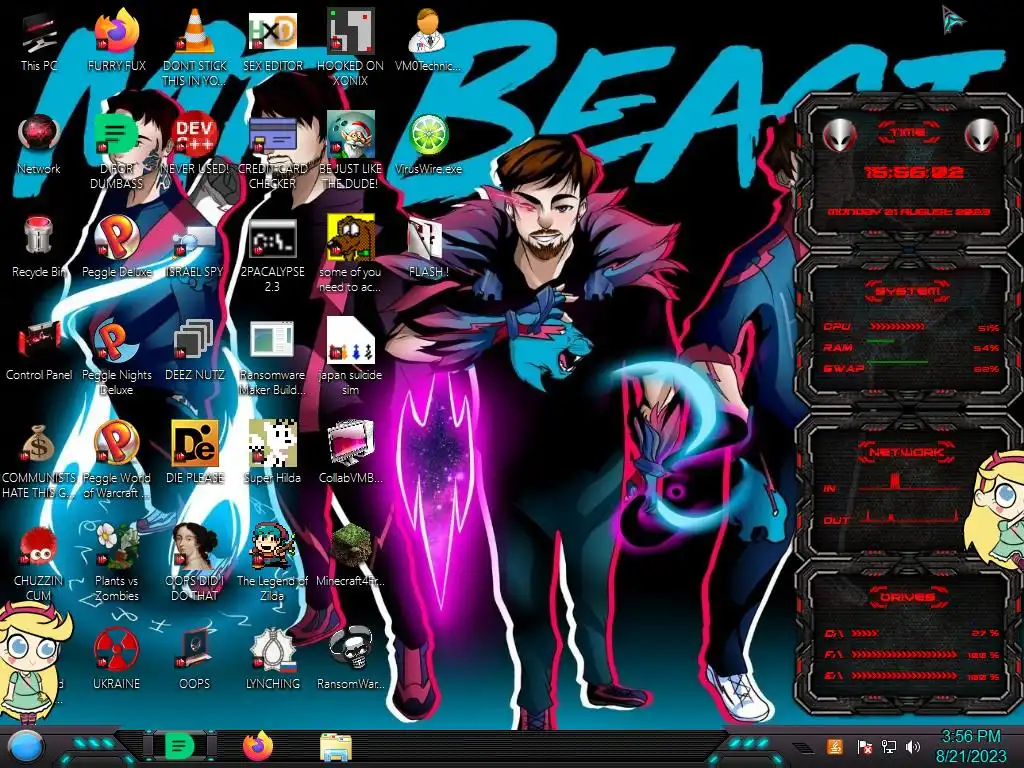Open the green document D FOR DUMBASS icon
This screenshot has height=768, width=1024.
116,152
